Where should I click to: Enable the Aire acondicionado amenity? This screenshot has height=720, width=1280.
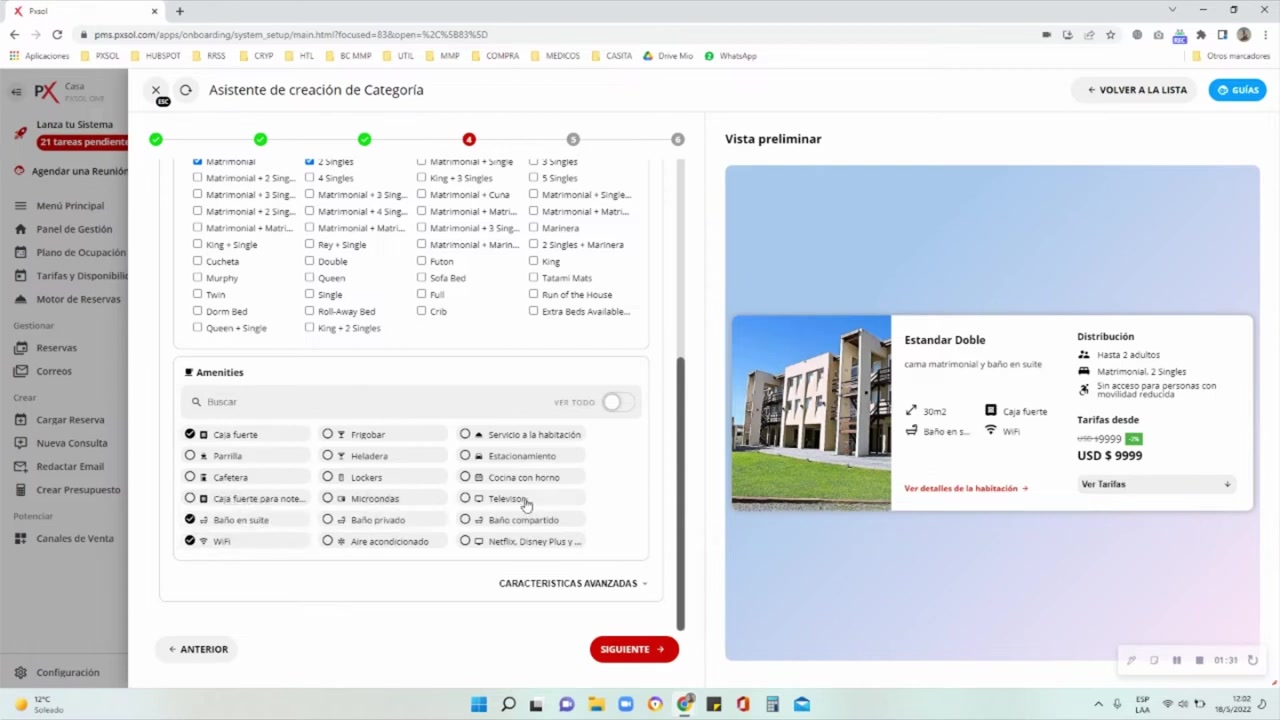tap(328, 541)
